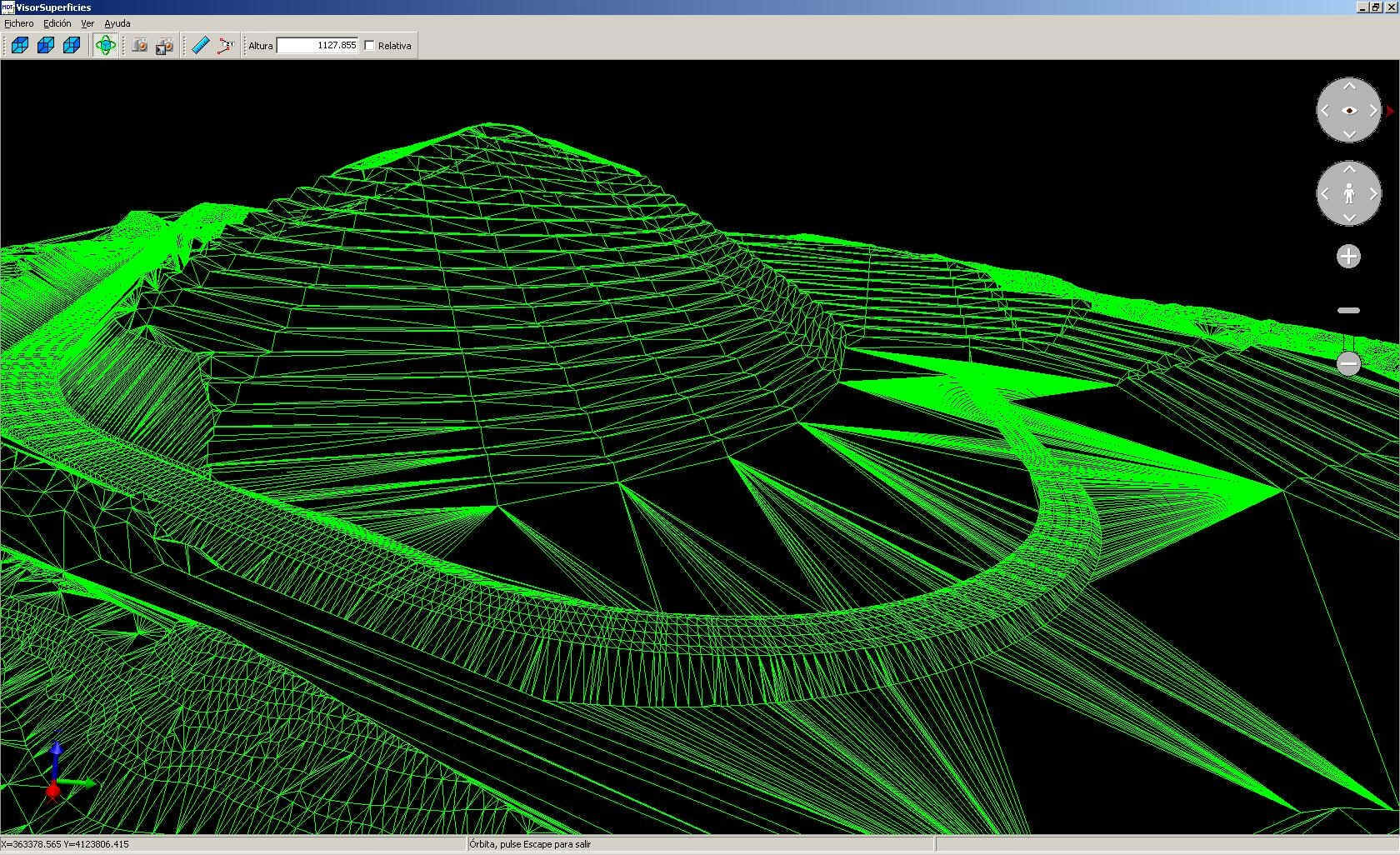Click the Altura height input field
Viewport: 1400px width, 855px height.
[x=317, y=46]
